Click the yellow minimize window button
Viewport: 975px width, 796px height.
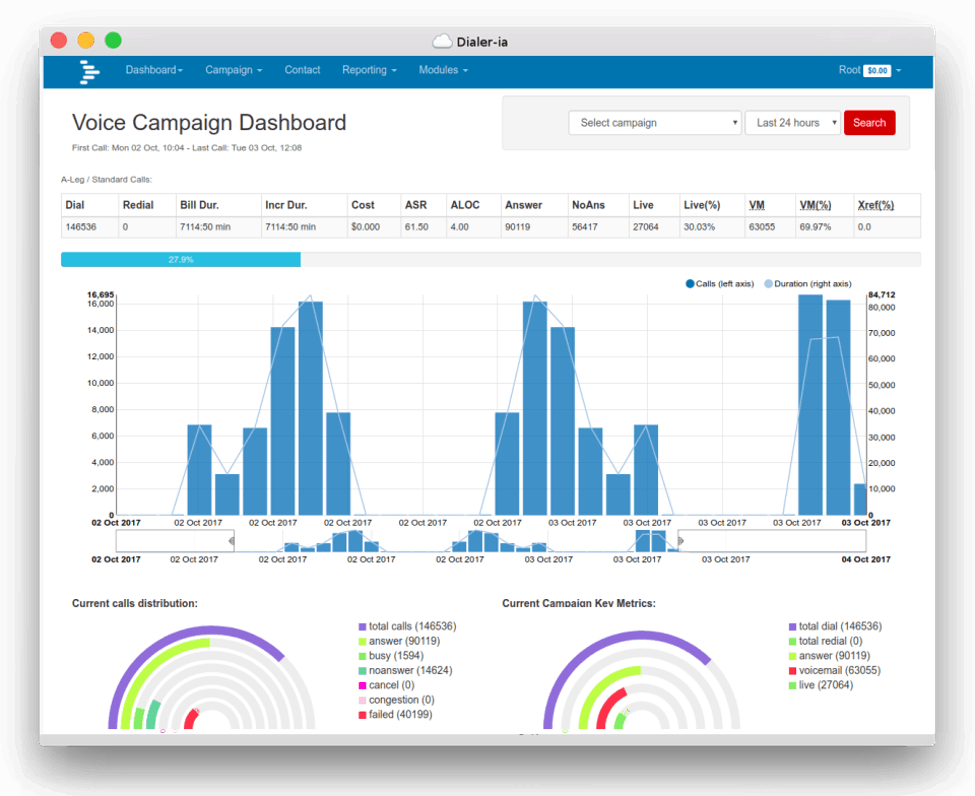(x=86, y=40)
